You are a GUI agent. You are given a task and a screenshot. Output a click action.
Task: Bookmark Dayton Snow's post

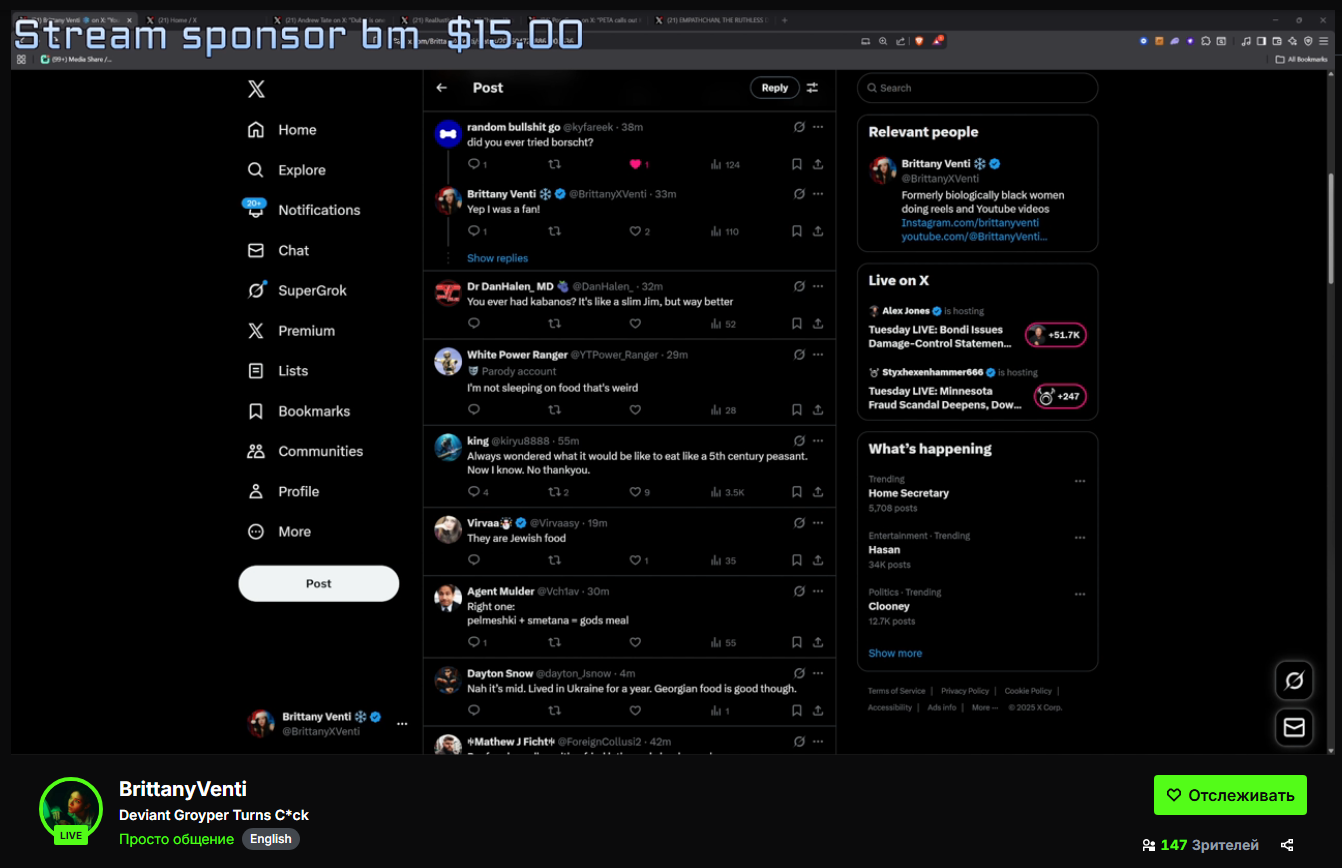(797, 711)
